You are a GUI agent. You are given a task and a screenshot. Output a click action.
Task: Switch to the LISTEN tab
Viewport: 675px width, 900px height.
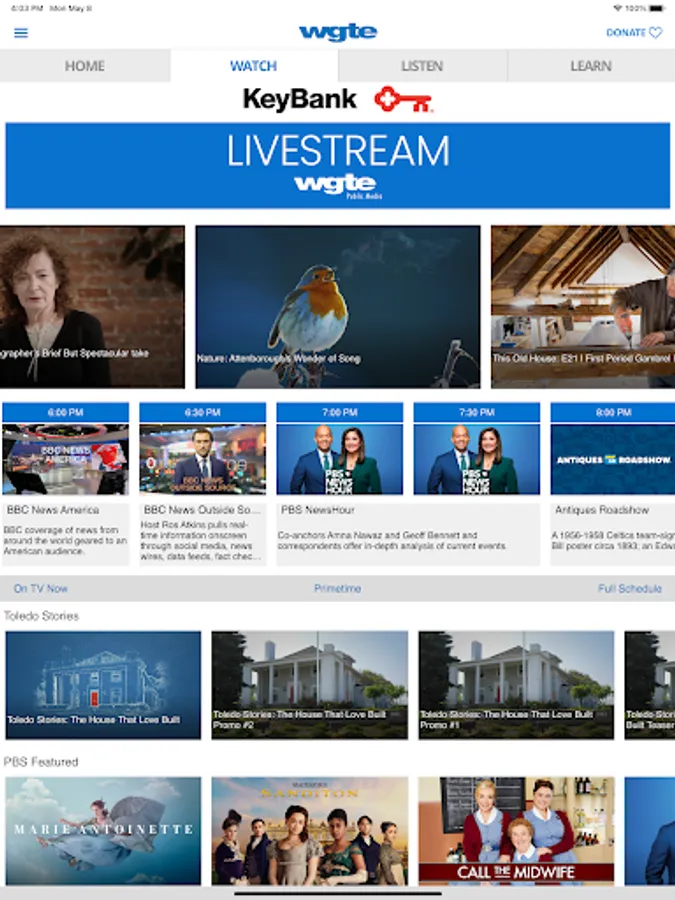422,66
